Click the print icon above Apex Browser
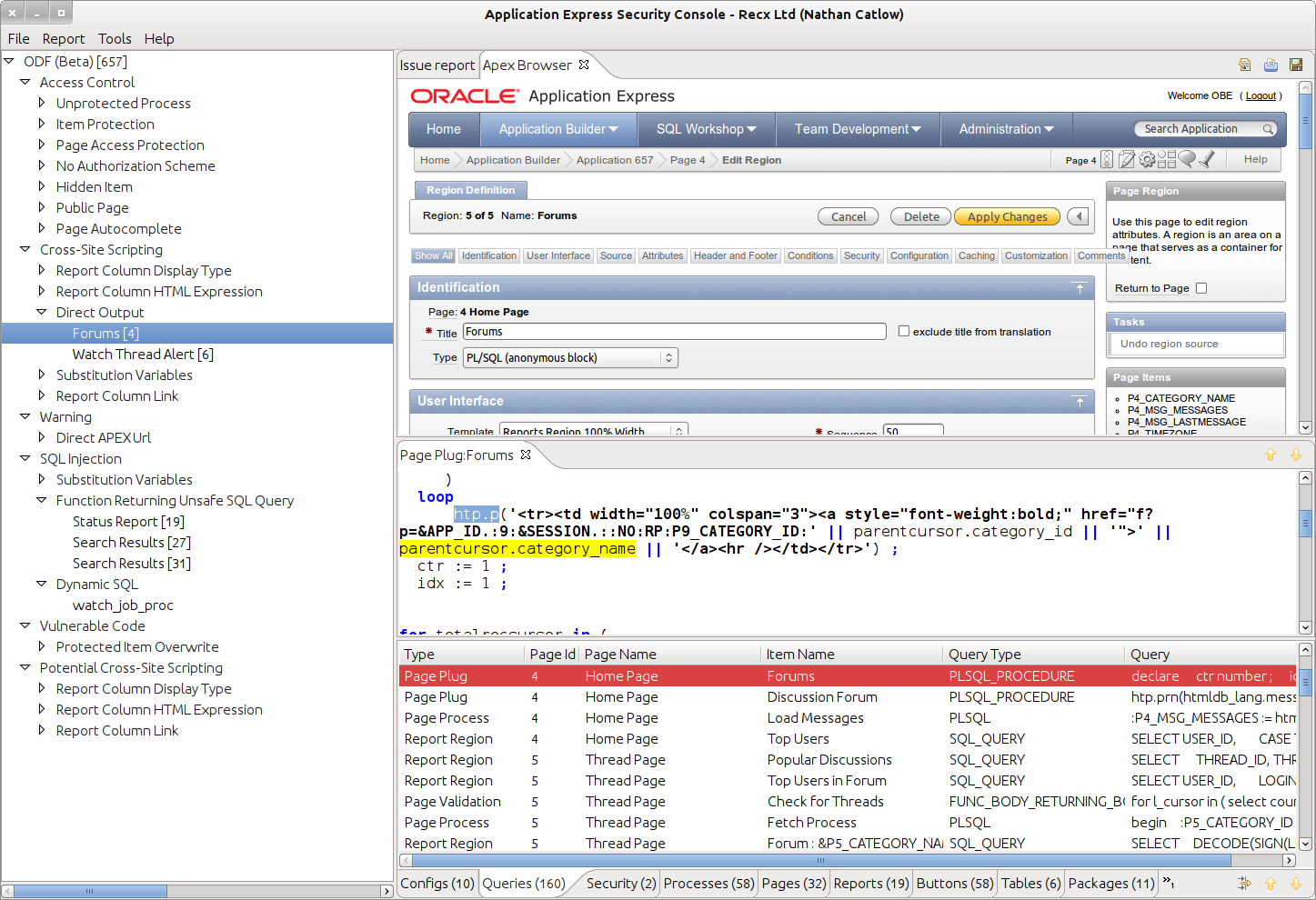This screenshot has width=1316, height=900. pos(1271,65)
